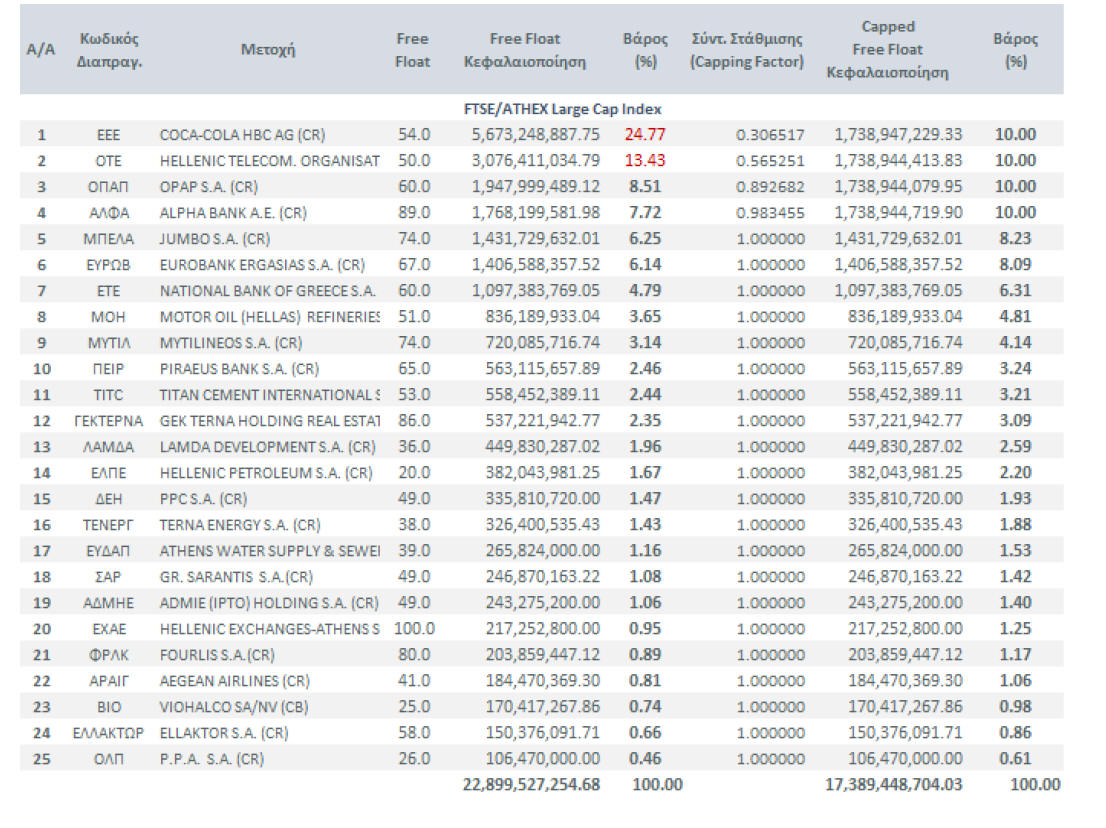Select the Σύντ. Στάθμισης (Capping Factor) header
Screen dimensions: 1106x828
point(747,50)
